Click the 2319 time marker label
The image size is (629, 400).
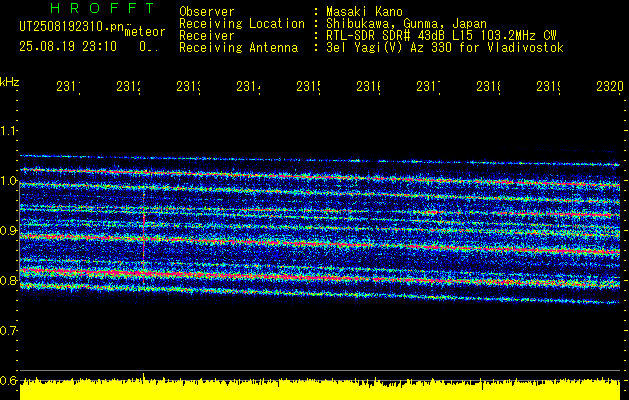tap(549, 87)
